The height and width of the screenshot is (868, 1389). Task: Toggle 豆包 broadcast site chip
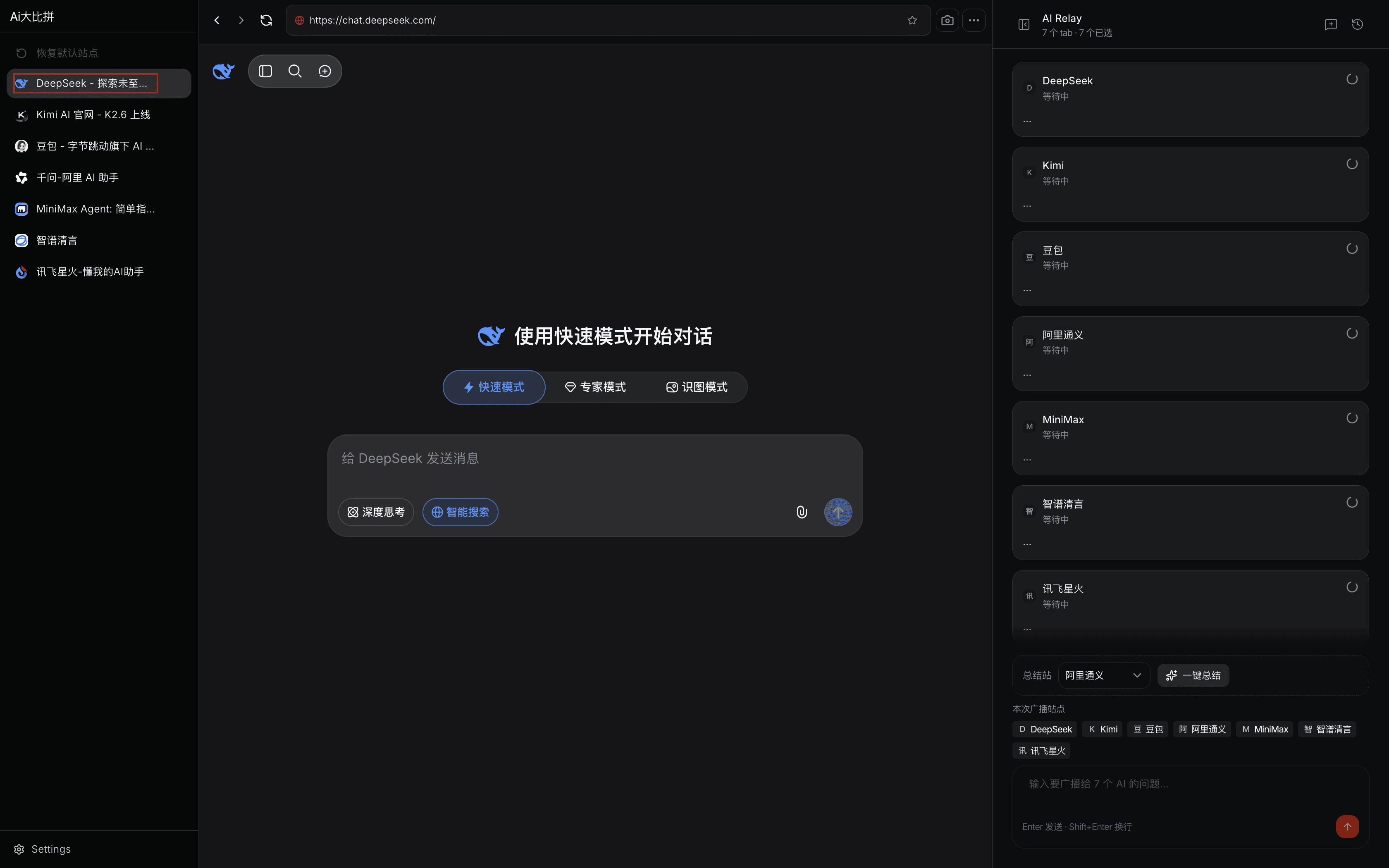[x=1148, y=729]
